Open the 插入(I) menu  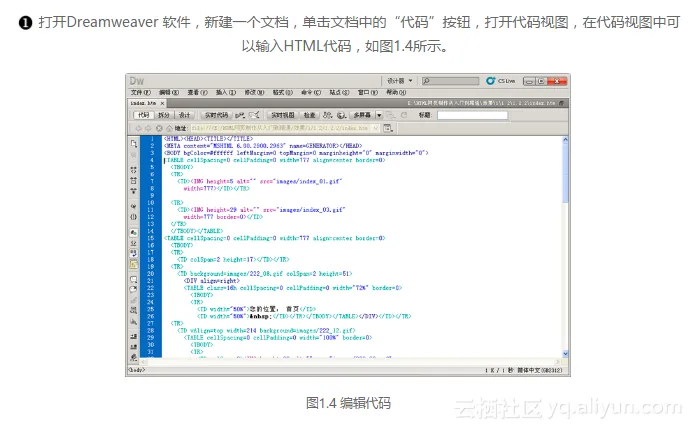pyautogui.click(x=225, y=93)
